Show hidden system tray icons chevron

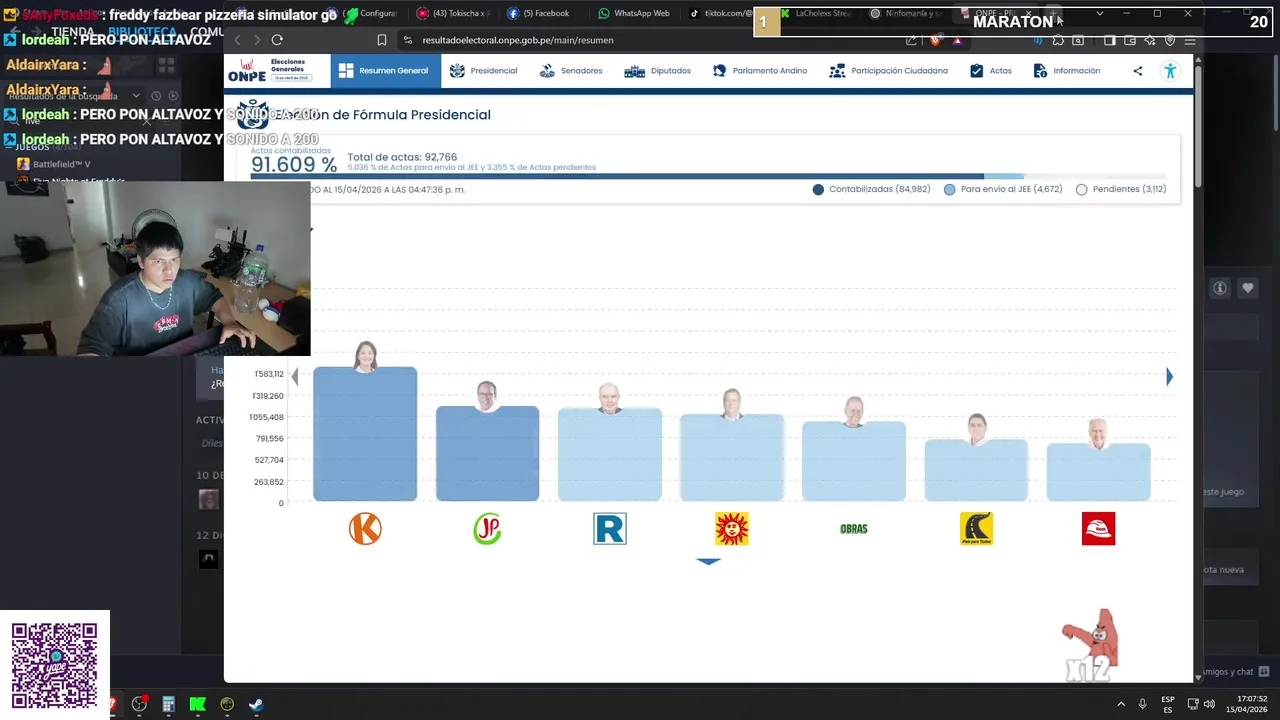(1121, 704)
